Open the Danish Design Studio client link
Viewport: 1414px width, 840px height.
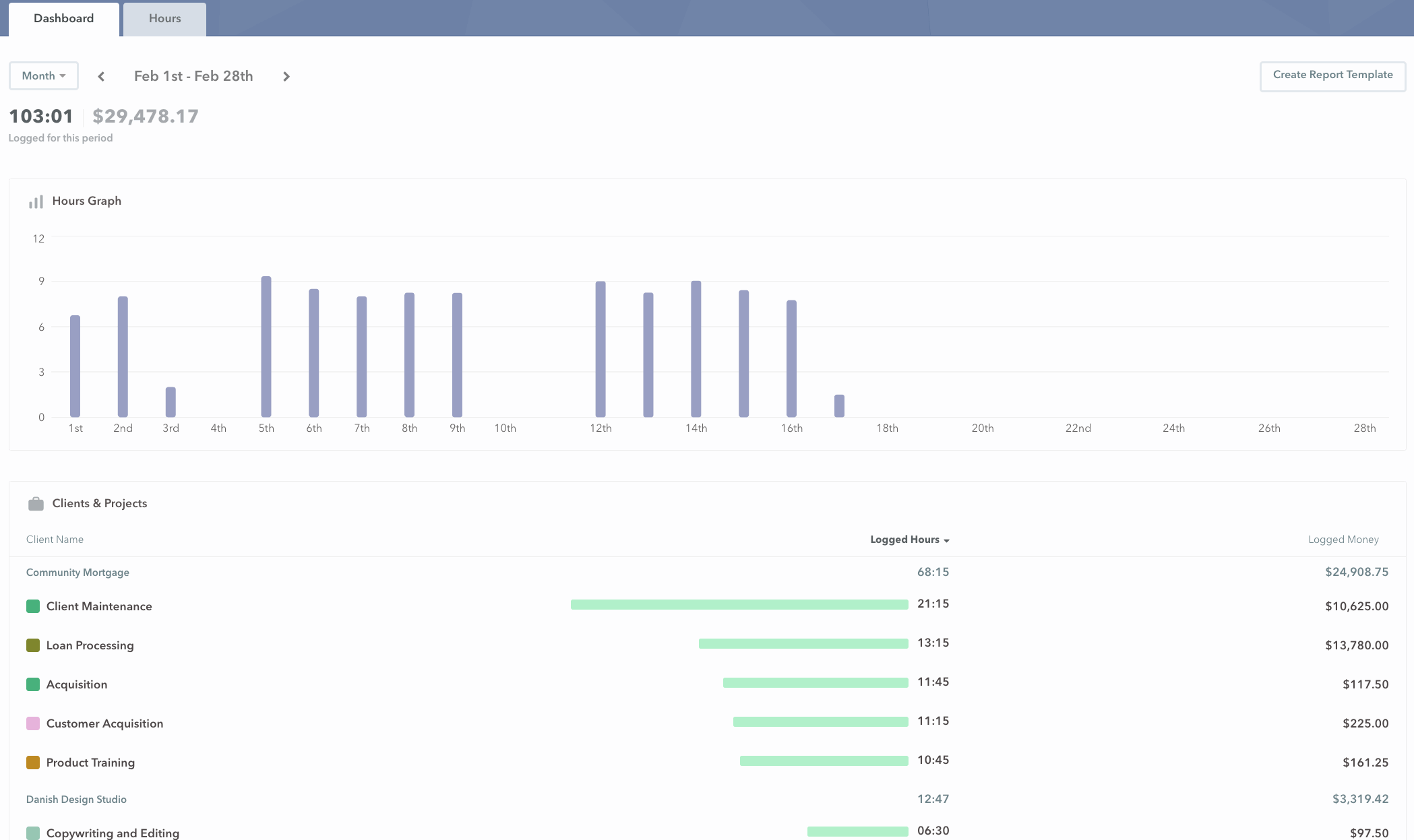tap(76, 800)
